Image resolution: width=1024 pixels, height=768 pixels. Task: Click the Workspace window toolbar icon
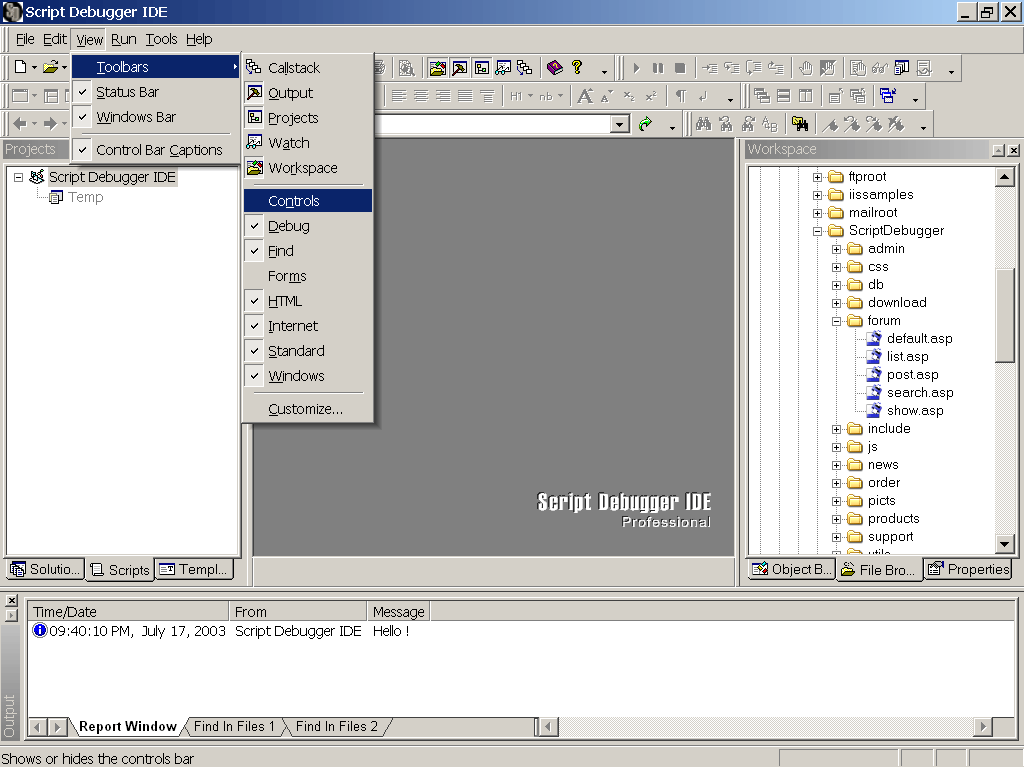[x=438, y=68]
